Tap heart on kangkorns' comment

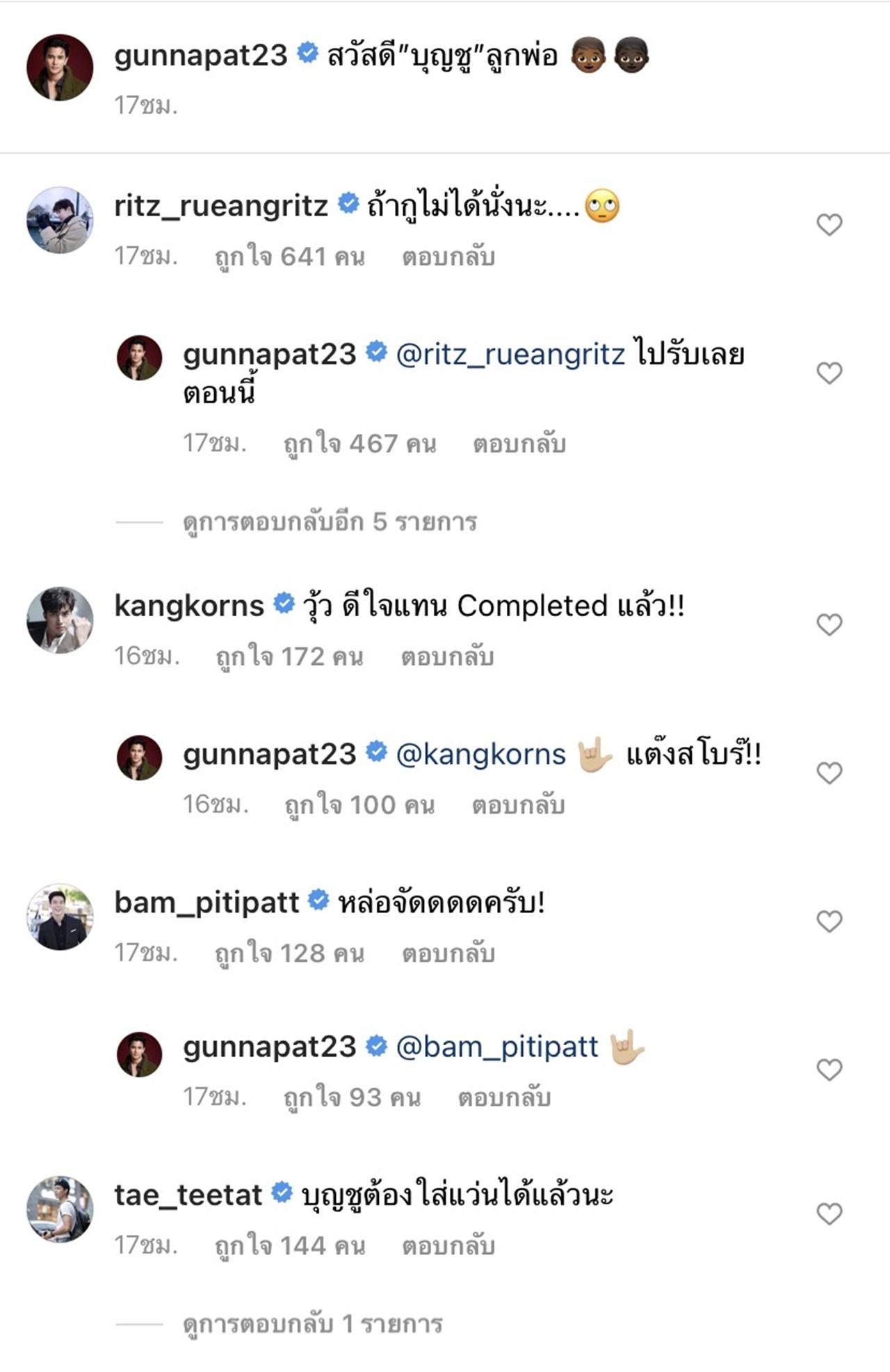[829, 624]
